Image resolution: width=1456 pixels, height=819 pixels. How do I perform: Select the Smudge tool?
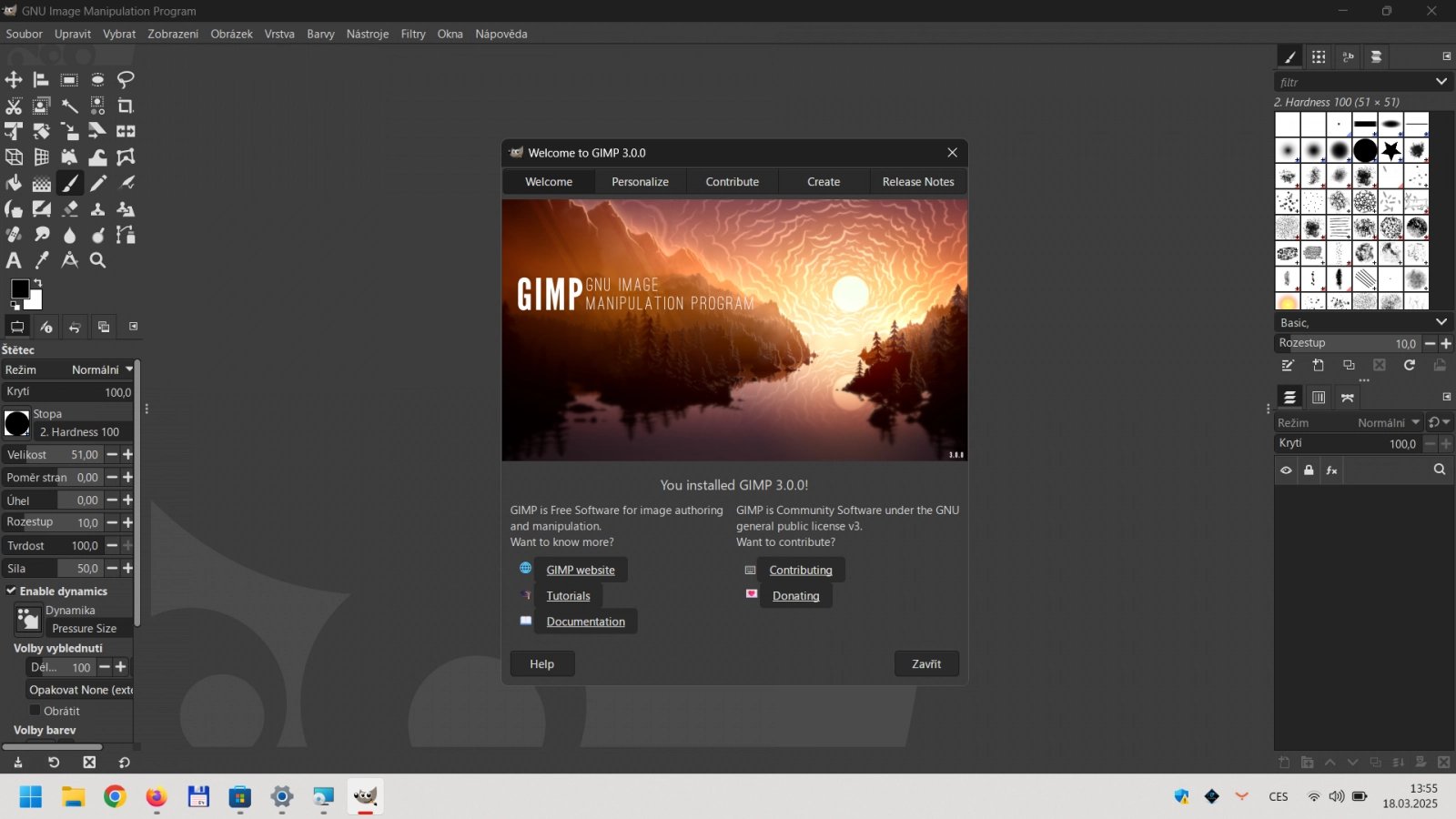pos(41,235)
